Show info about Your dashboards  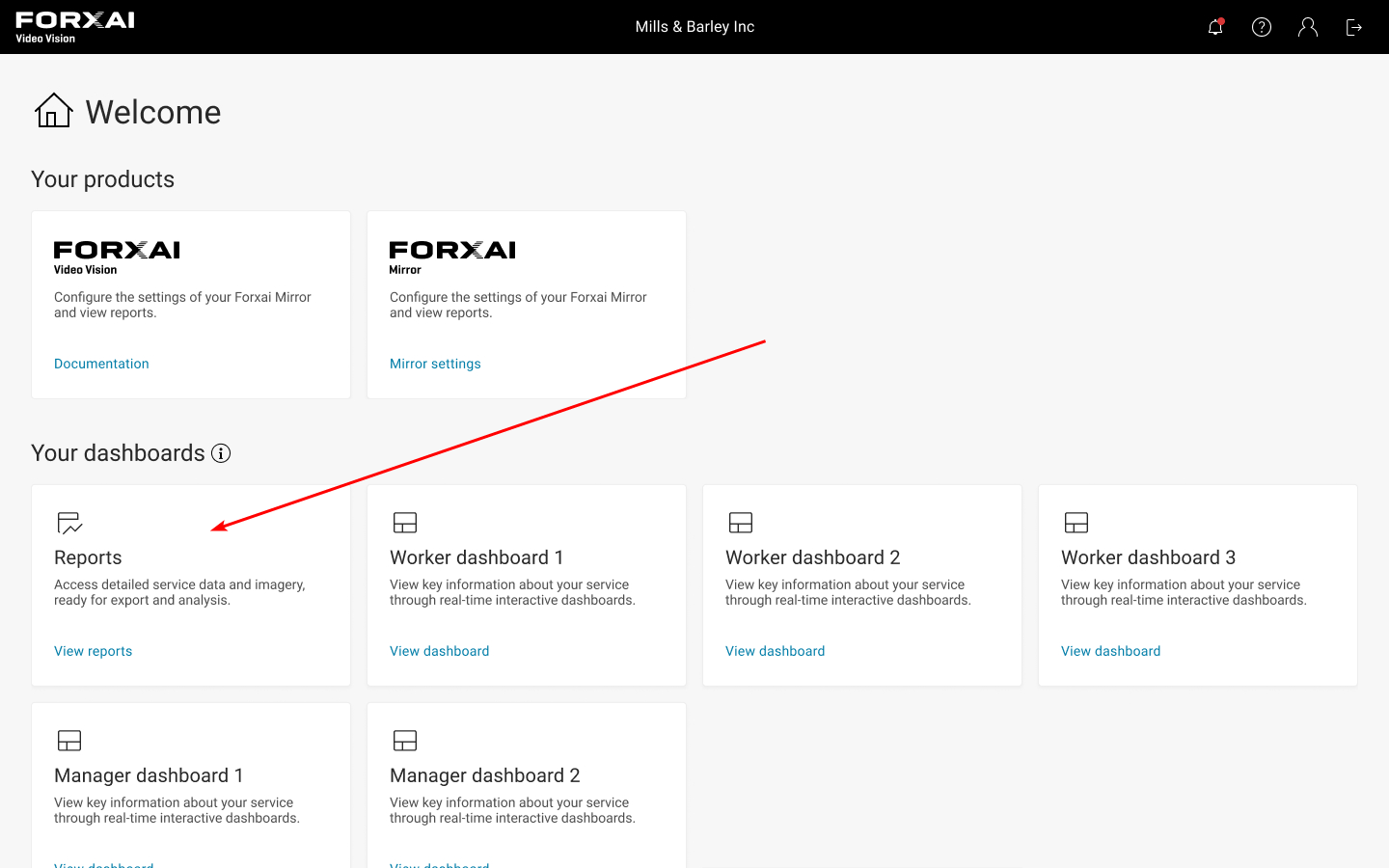221,453
